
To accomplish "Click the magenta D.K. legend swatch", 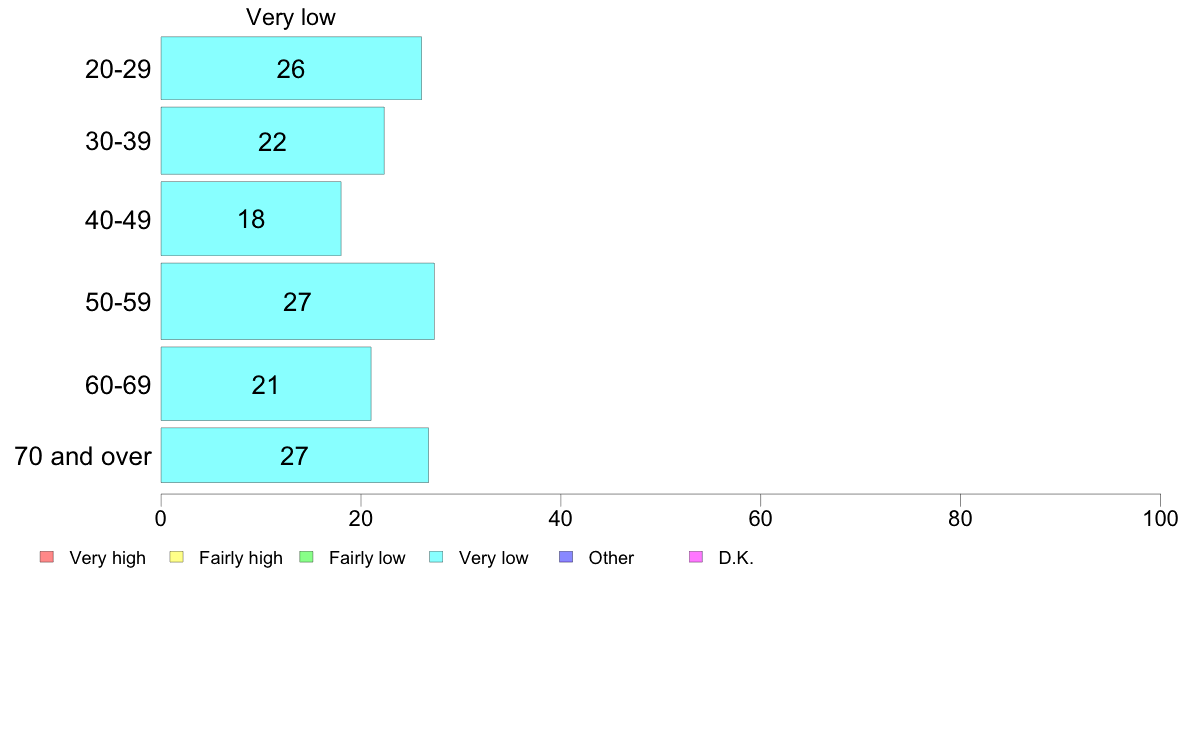I will coord(696,557).
